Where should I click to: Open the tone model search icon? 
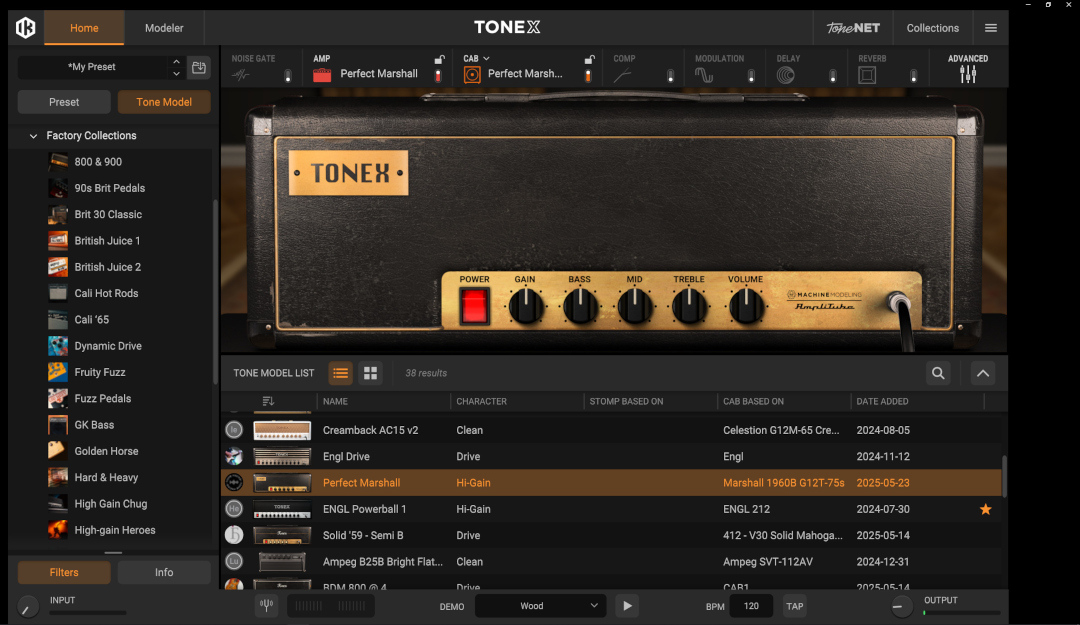(x=938, y=373)
